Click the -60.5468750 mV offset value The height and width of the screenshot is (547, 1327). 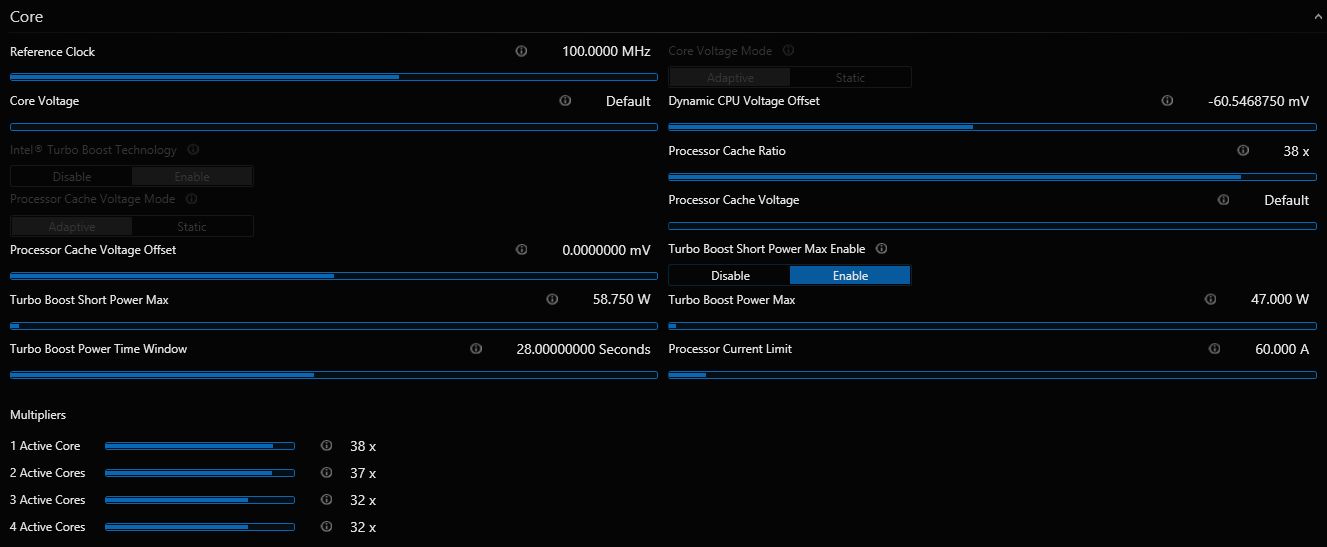pyautogui.click(x=1259, y=101)
